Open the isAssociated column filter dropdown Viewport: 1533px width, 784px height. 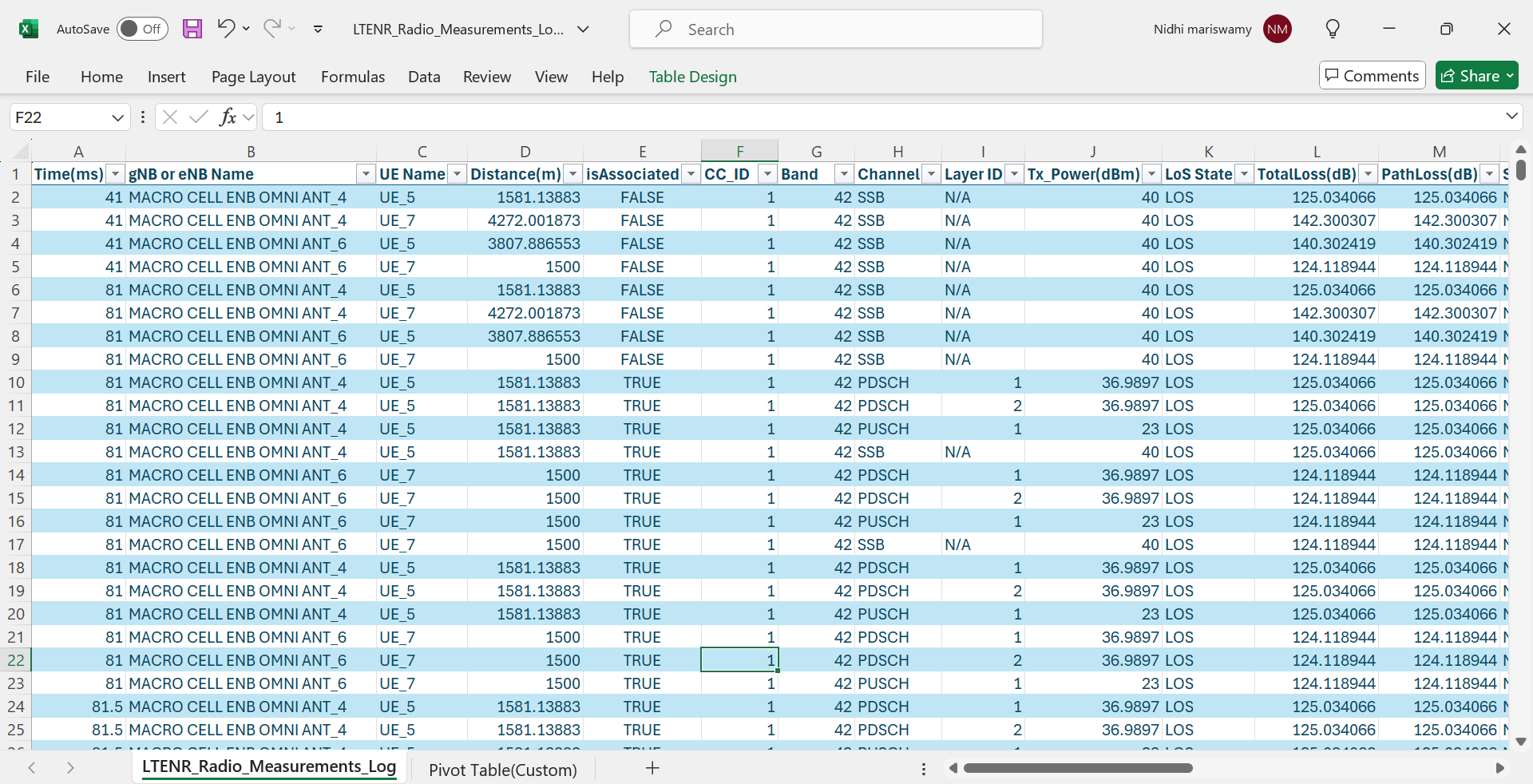(691, 174)
